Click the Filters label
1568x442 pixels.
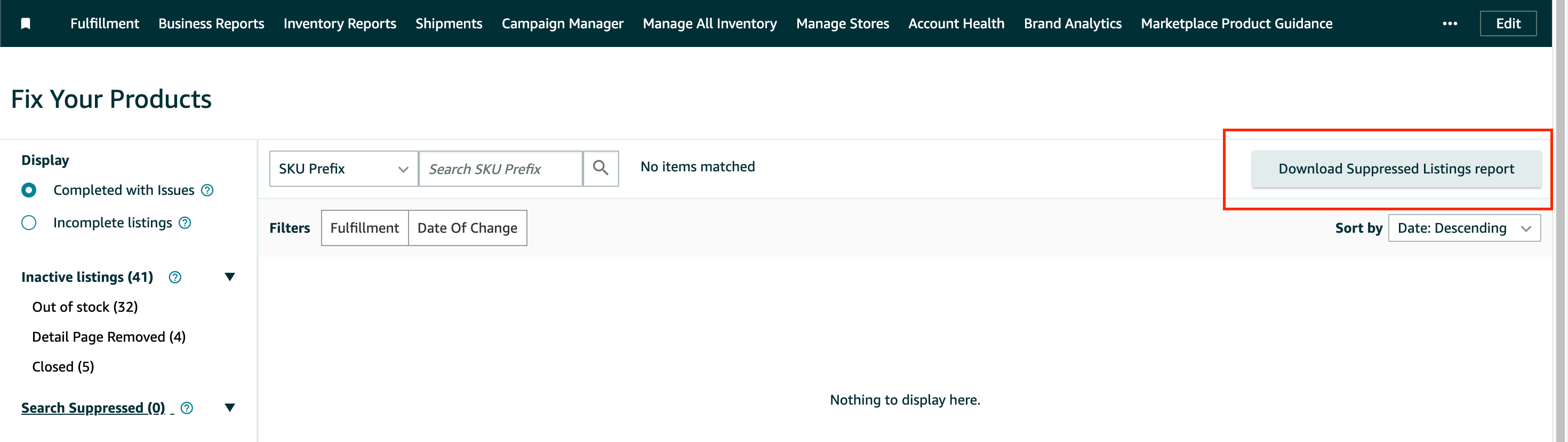(290, 228)
